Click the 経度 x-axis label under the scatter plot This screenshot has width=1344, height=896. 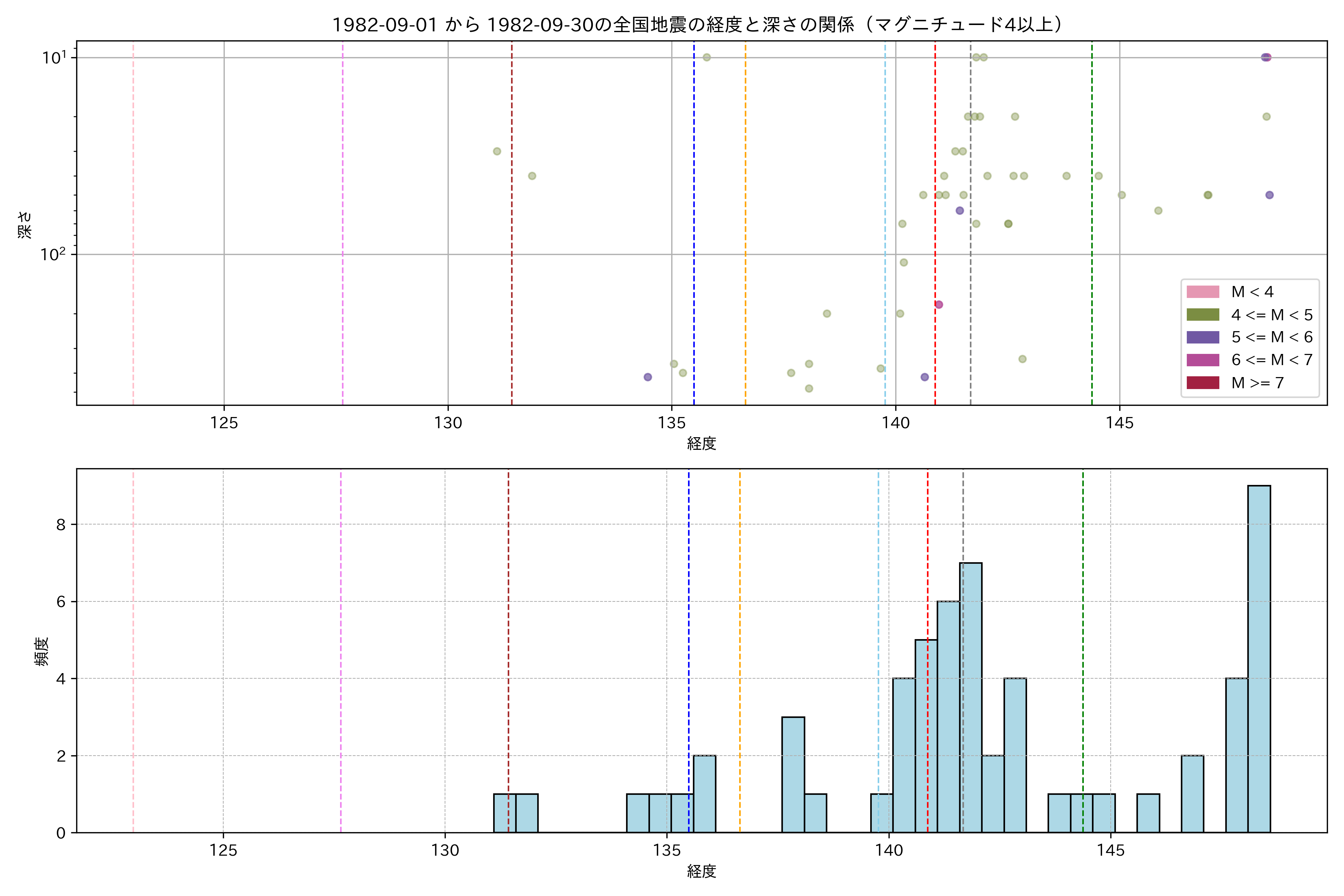[701, 444]
